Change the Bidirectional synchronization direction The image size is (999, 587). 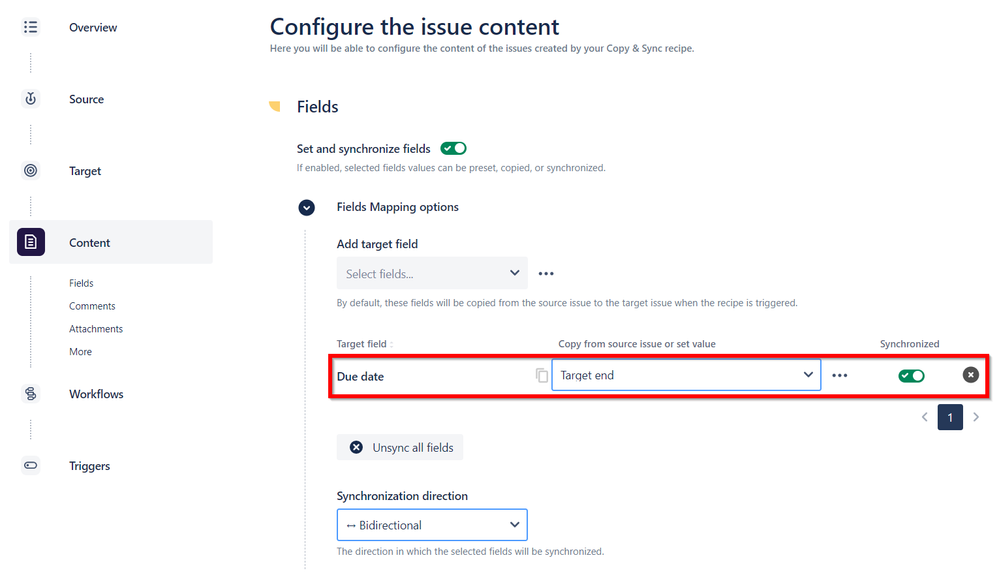[432, 525]
